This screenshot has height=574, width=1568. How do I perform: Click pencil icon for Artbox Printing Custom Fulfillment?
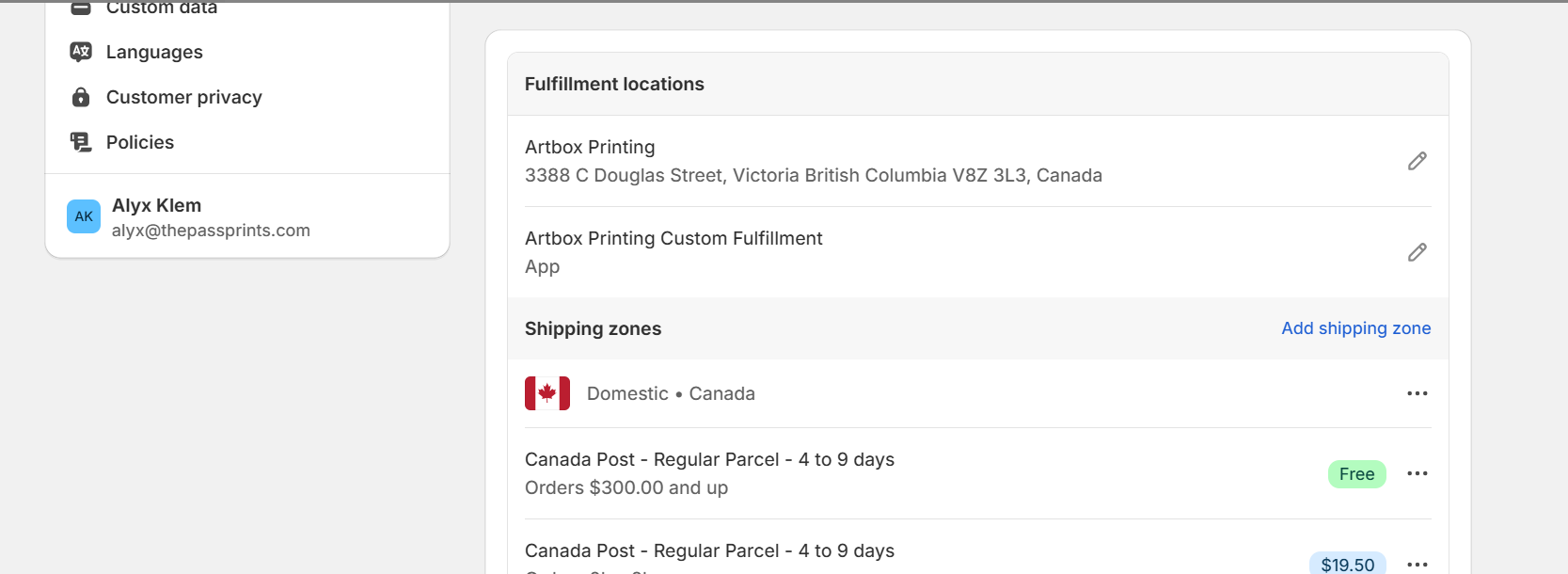(1417, 252)
